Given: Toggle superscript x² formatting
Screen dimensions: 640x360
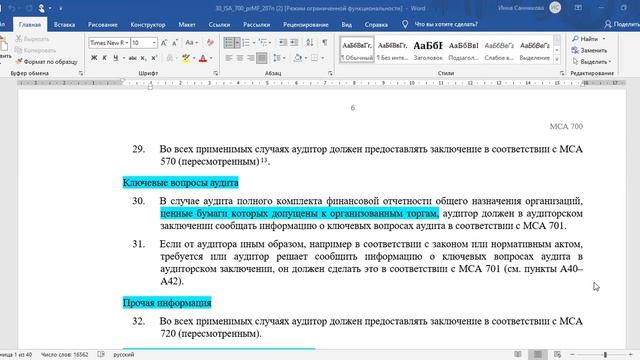Looking at the screenshot, I should pos(154,58).
